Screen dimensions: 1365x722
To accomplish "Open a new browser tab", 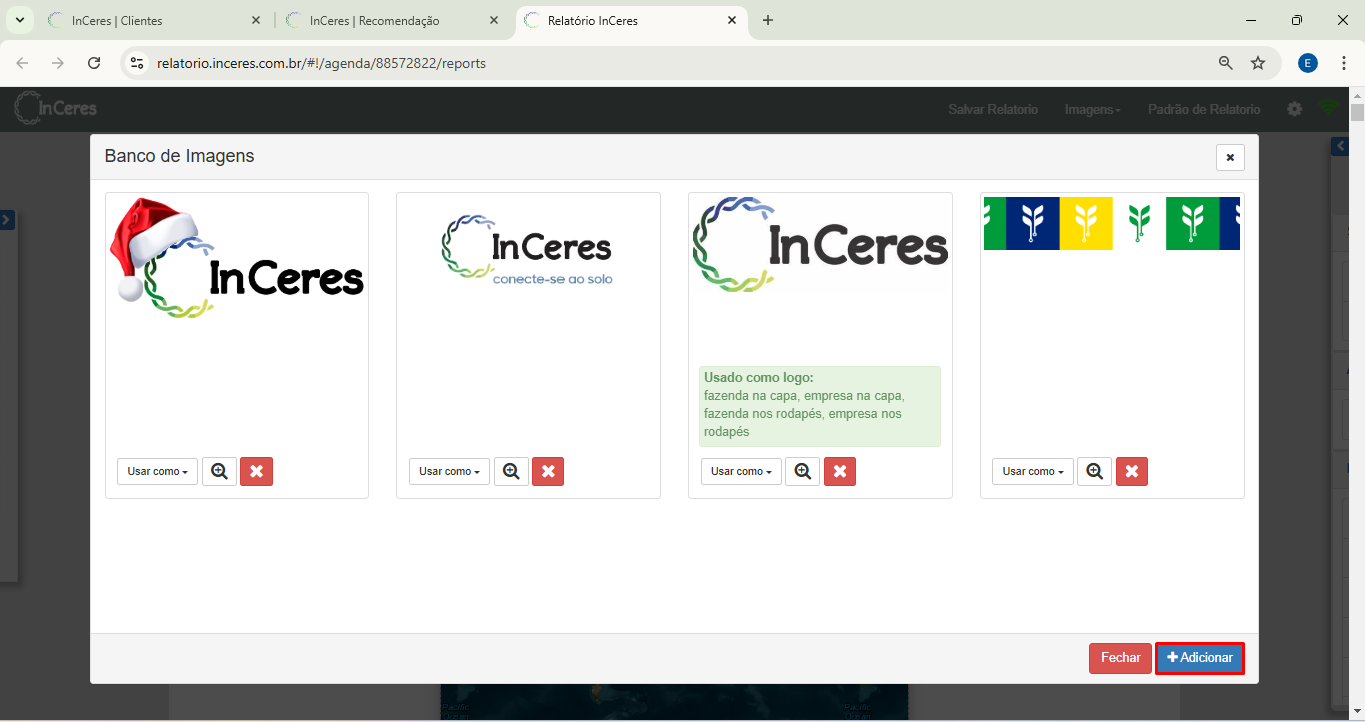I will tap(768, 20).
